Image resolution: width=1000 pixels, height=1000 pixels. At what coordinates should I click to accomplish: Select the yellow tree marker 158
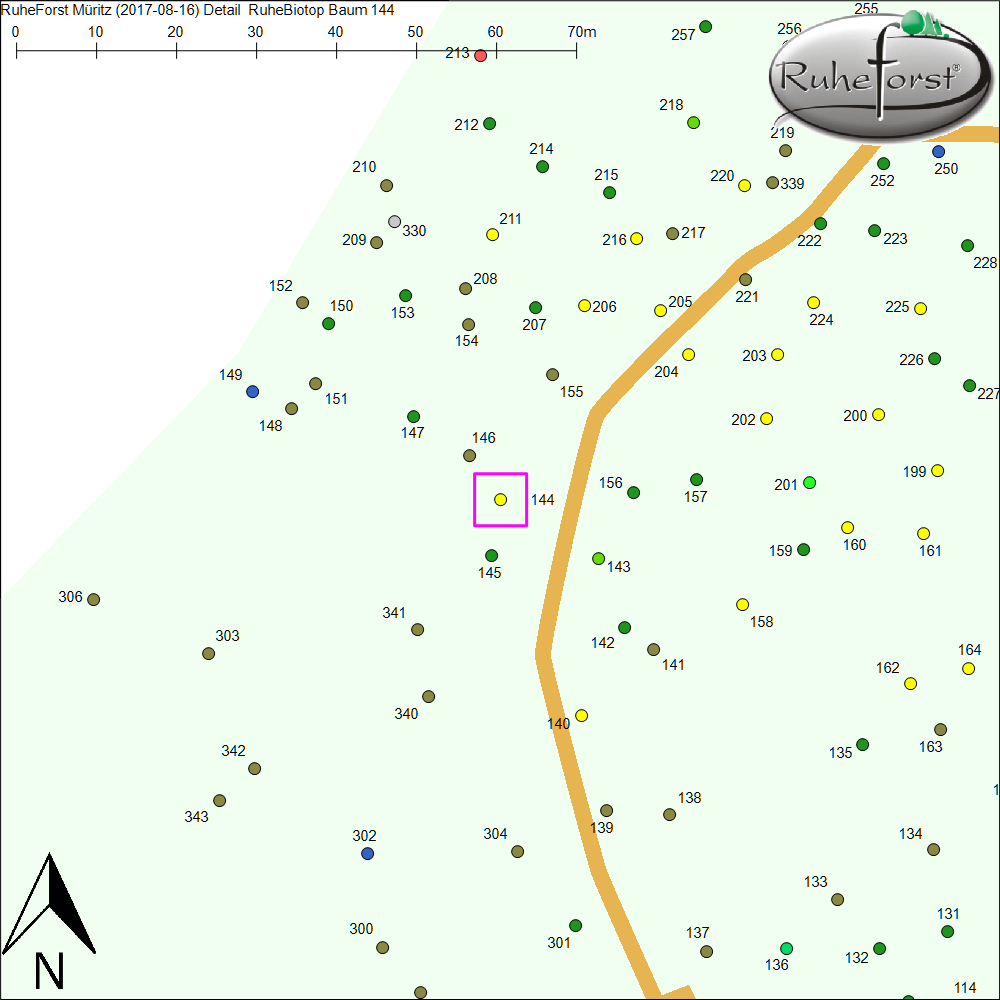(x=742, y=604)
